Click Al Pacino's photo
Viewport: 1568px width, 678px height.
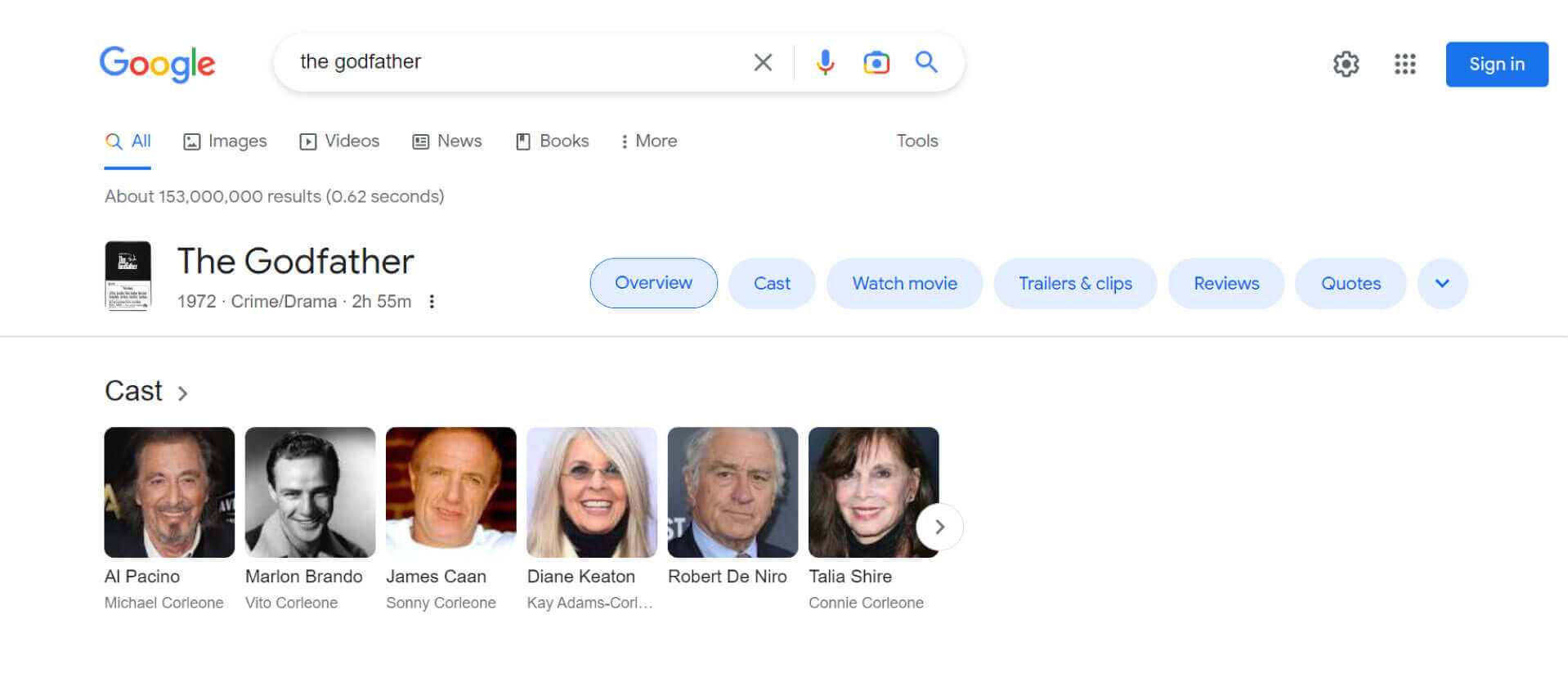click(x=169, y=492)
